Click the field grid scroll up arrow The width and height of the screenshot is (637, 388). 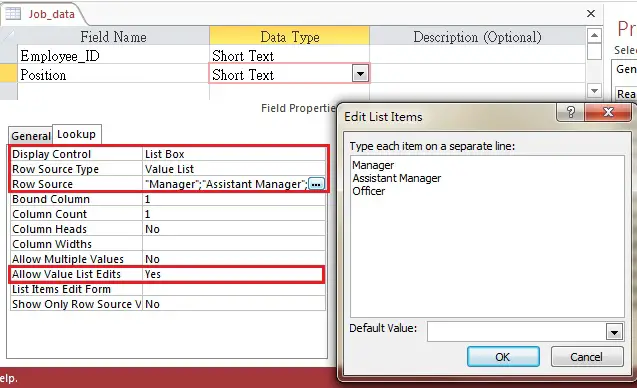point(594,36)
